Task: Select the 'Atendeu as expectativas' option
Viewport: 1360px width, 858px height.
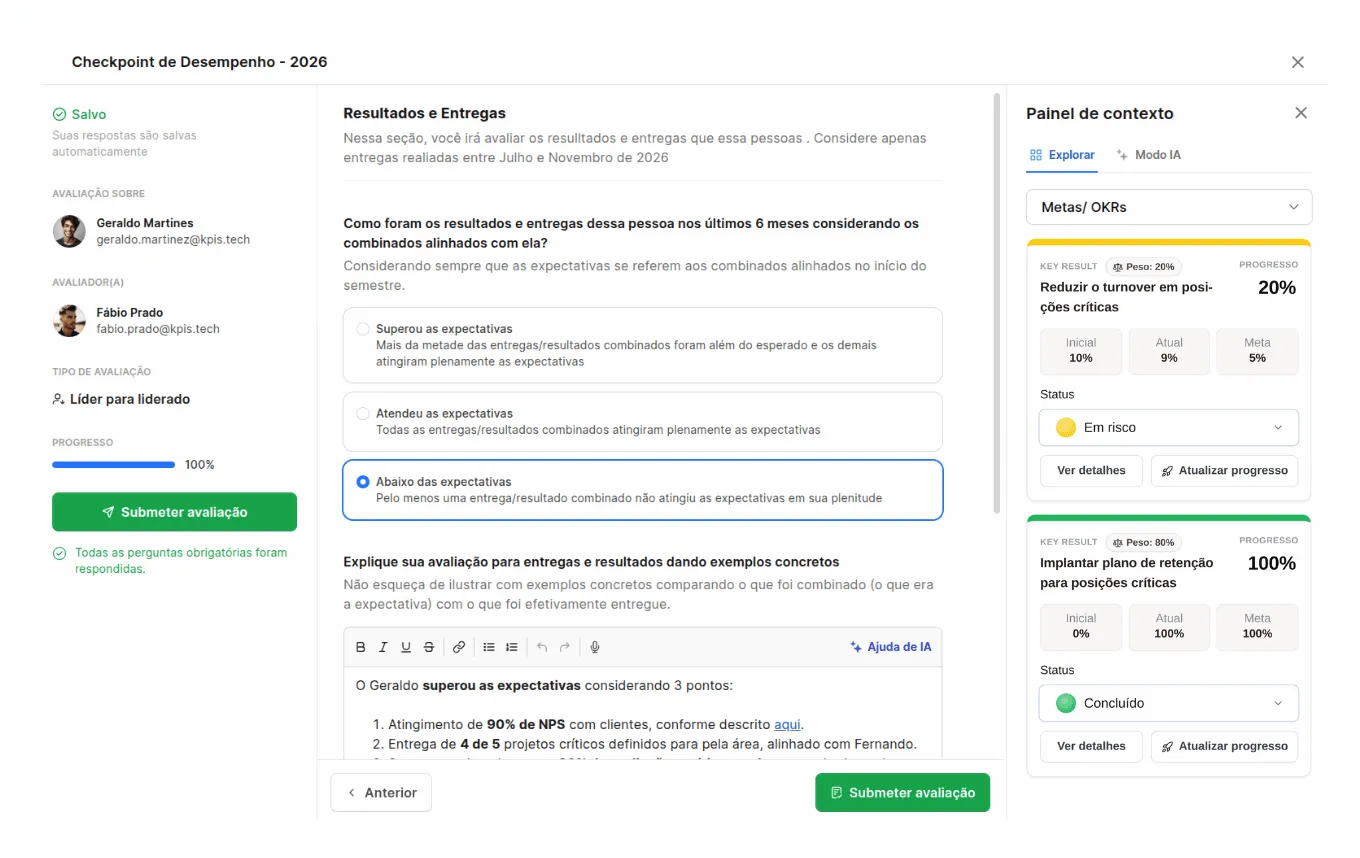Action: [643, 421]
